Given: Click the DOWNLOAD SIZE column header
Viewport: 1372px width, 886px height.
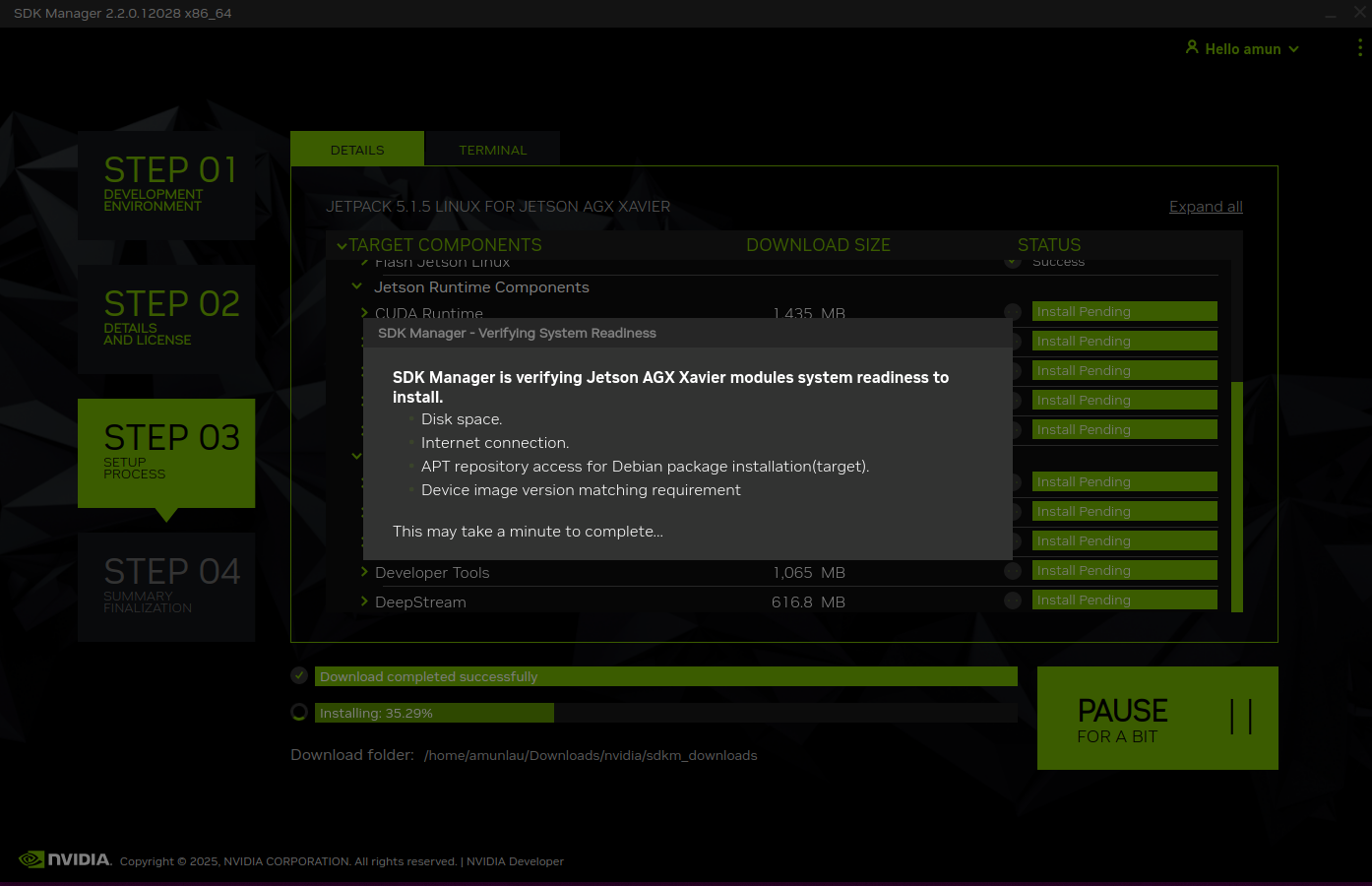Looking at the screenshot, I should pos(818,245).
